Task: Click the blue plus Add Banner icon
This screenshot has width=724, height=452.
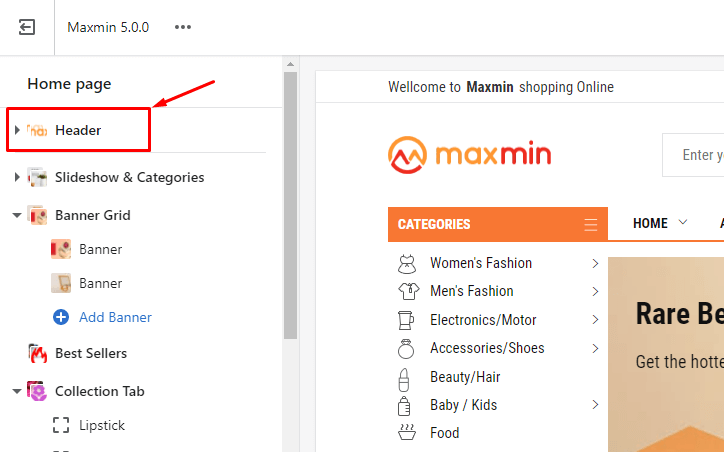Action: [61, 317]
